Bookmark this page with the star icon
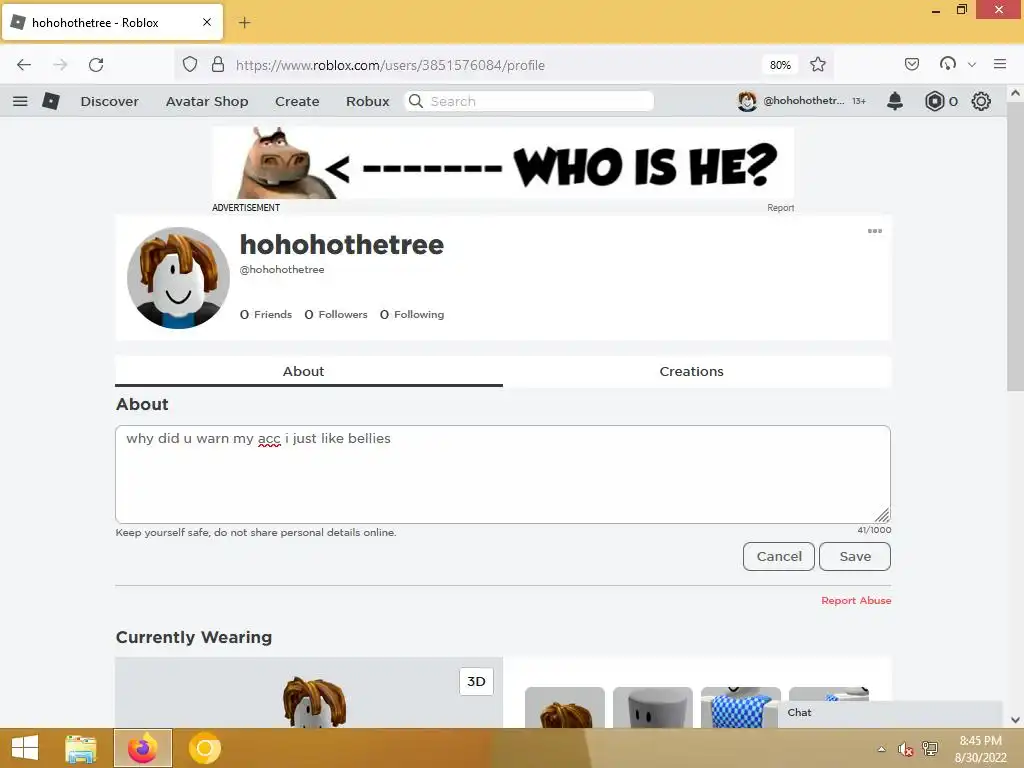1024x768 pixels. (x=818, y=65)
